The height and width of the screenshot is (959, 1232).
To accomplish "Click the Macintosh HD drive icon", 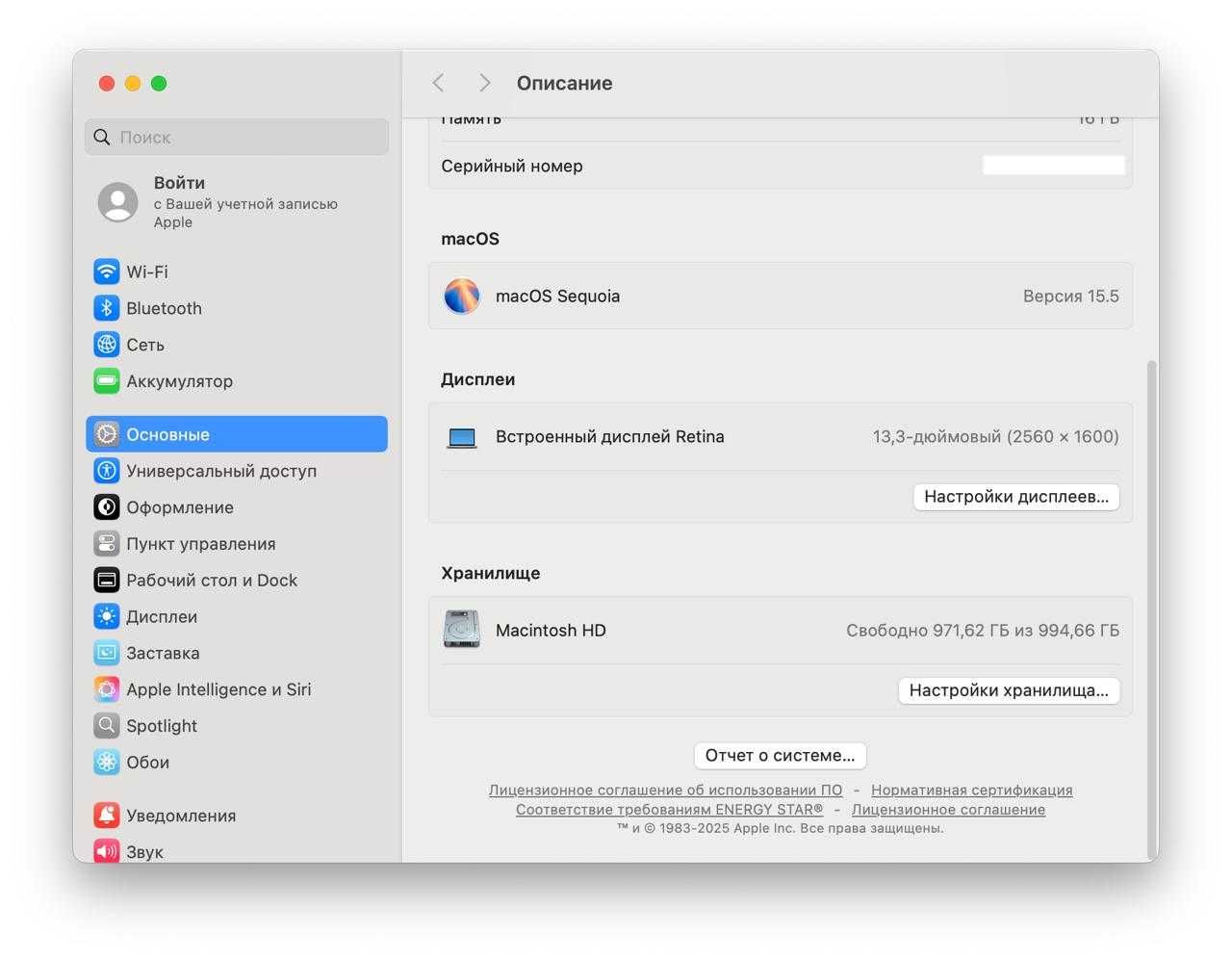I will 462,630.
